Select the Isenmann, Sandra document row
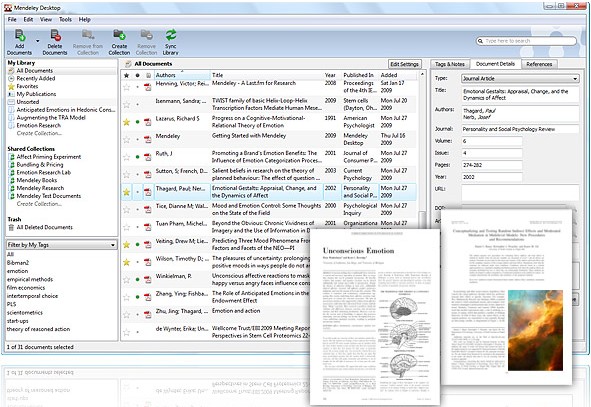Viewport: 591px width, 407px height. (x=269, y=104)
